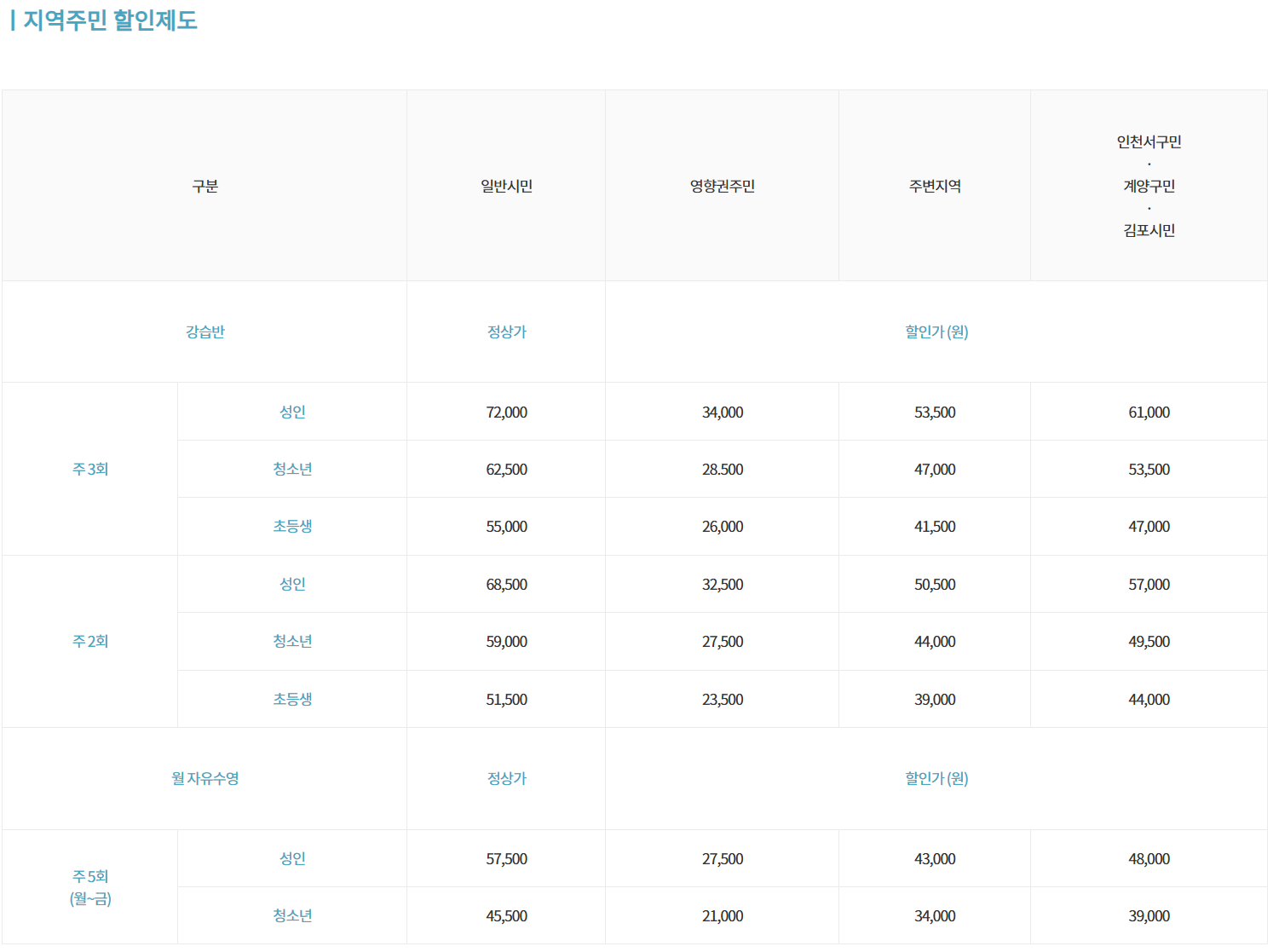Click the 48,000 price cell

[x=1149, y=859]
